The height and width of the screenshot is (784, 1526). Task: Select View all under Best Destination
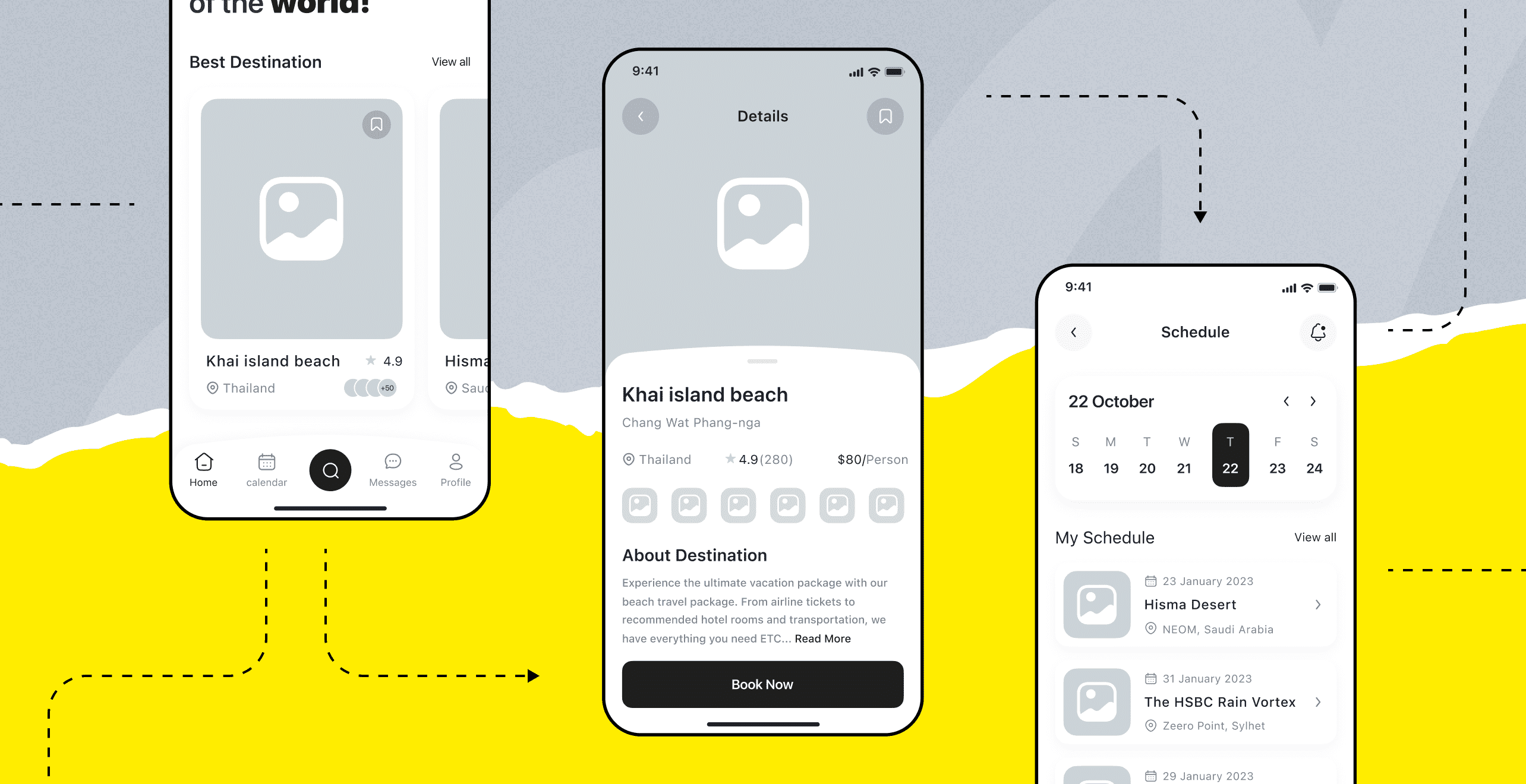pyautogui.click(x=450, y=62)
